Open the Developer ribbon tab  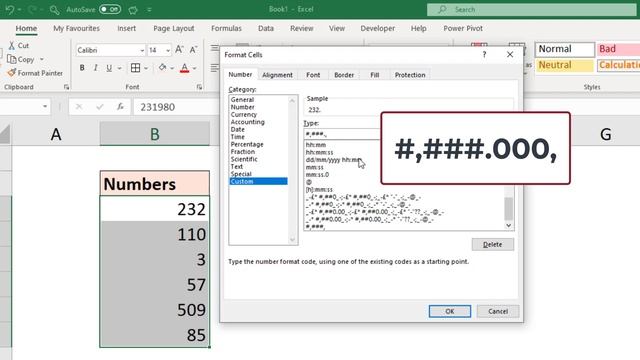click(378, 28)
